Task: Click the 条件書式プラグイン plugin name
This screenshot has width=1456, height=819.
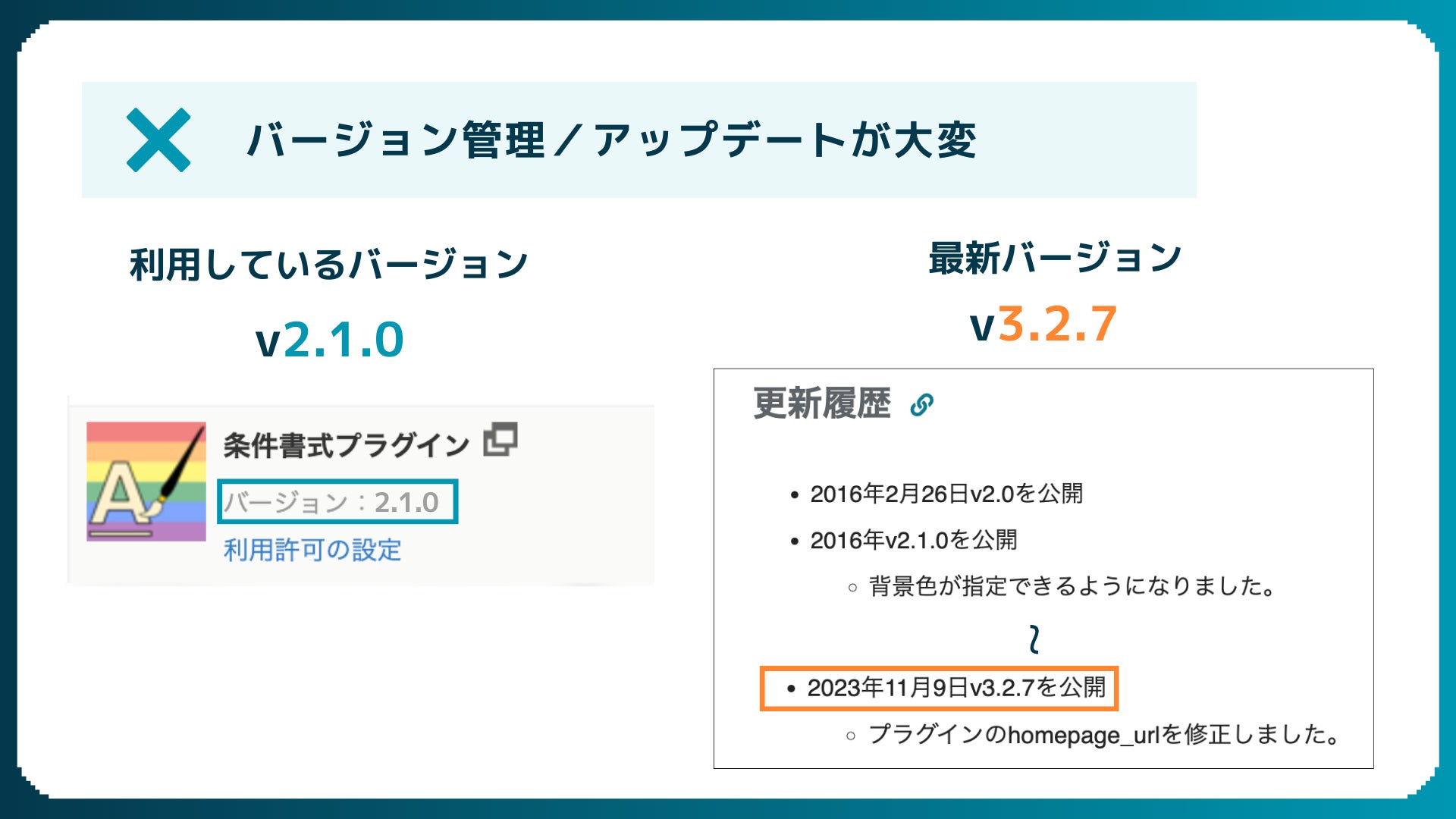Action: [346, 445]
